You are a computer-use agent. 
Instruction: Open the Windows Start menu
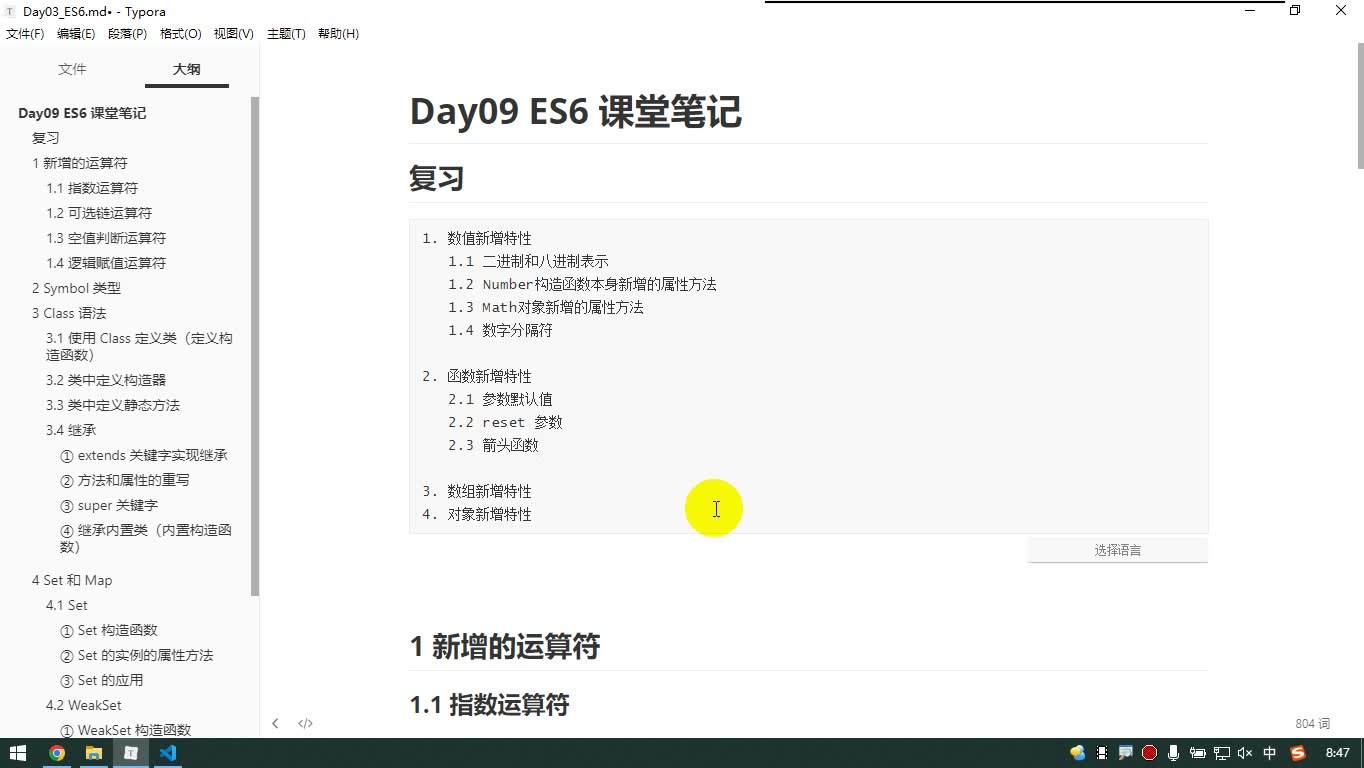pyautogui.click(x=18, y=753)
